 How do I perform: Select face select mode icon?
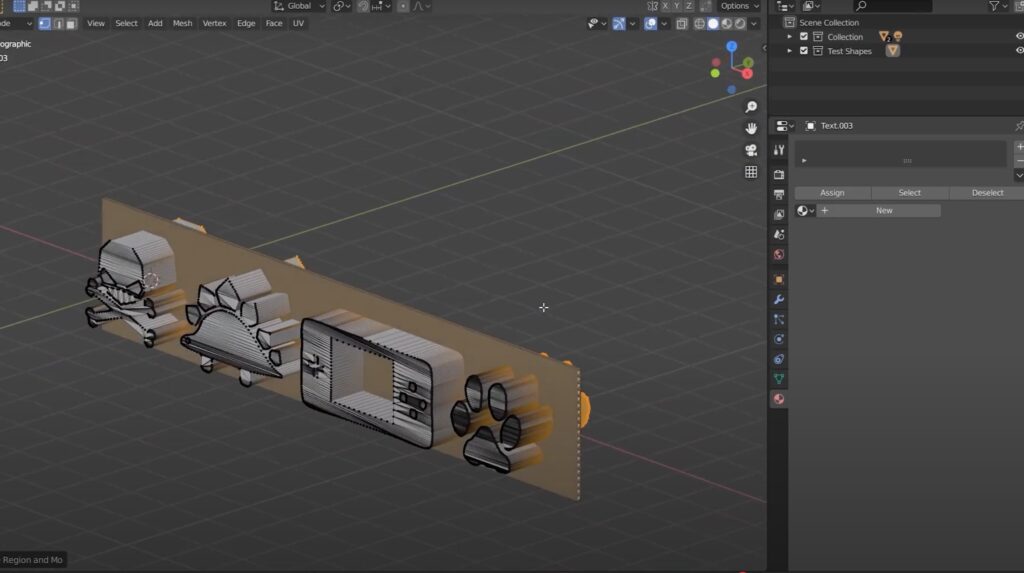pyautogui.click(x=71, y=24)
